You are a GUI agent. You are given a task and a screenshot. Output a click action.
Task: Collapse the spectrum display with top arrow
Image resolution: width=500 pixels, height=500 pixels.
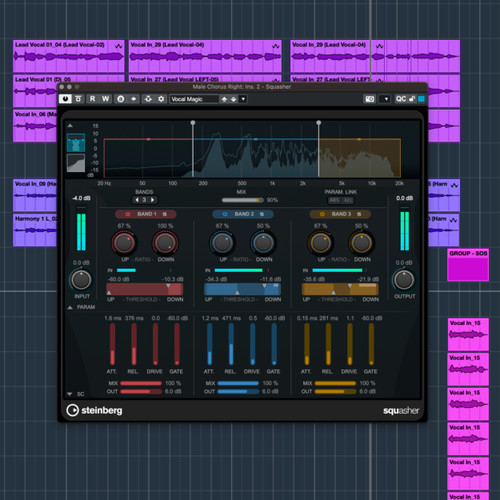coord(70,126)
